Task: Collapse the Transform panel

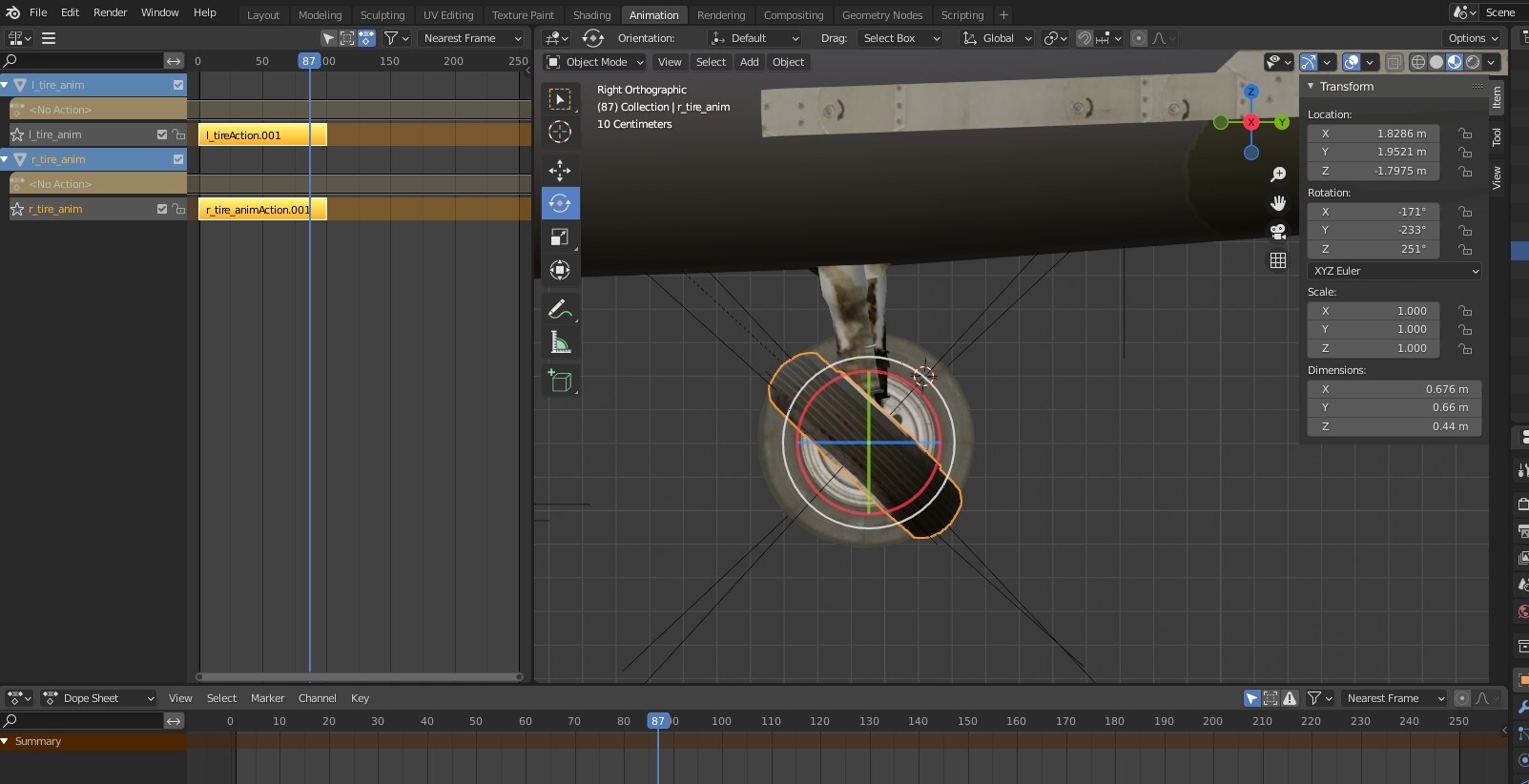Action: click(x=1311, y=86)
